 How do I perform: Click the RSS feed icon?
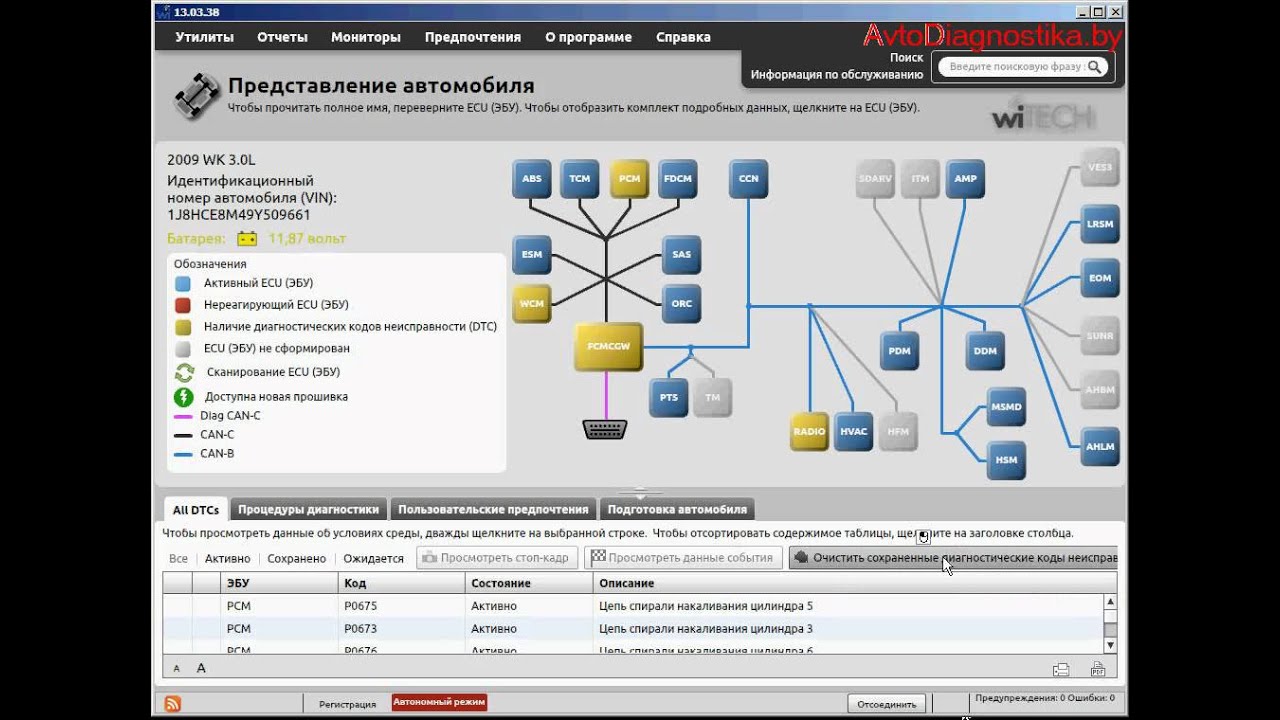173,703
